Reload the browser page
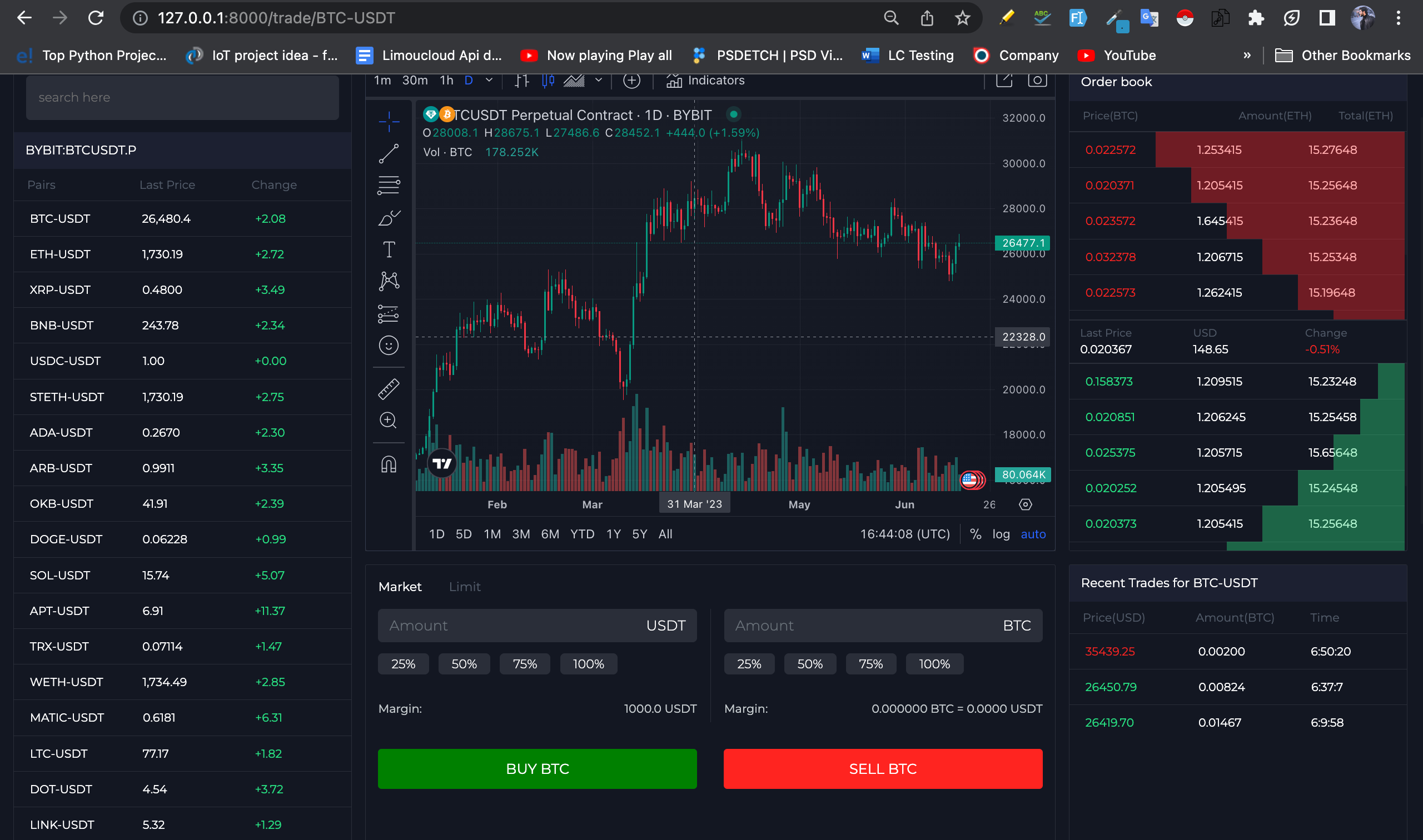The image size is (1423, 840). (96, 18)
